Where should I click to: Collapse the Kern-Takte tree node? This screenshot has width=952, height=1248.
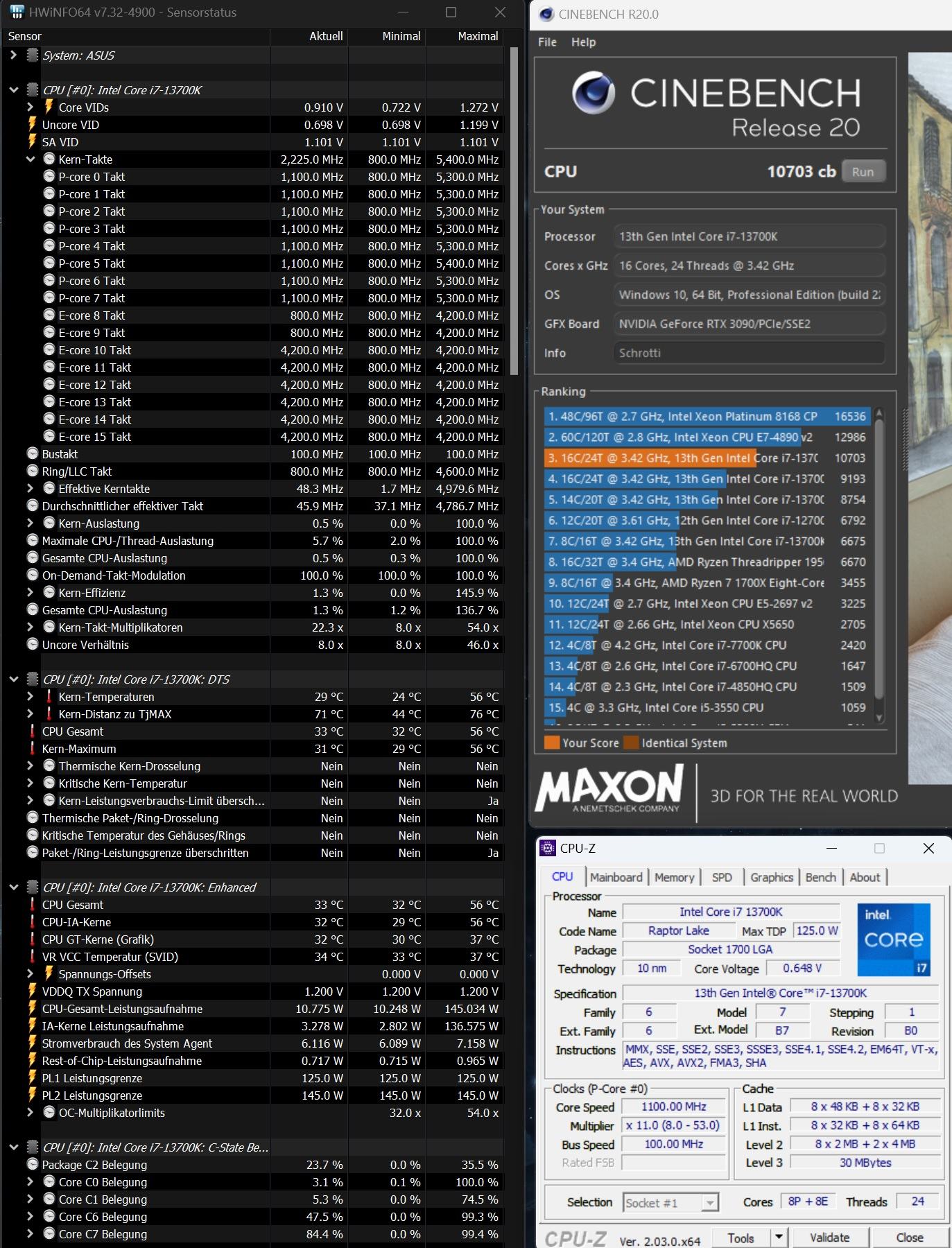click(30, 159)
